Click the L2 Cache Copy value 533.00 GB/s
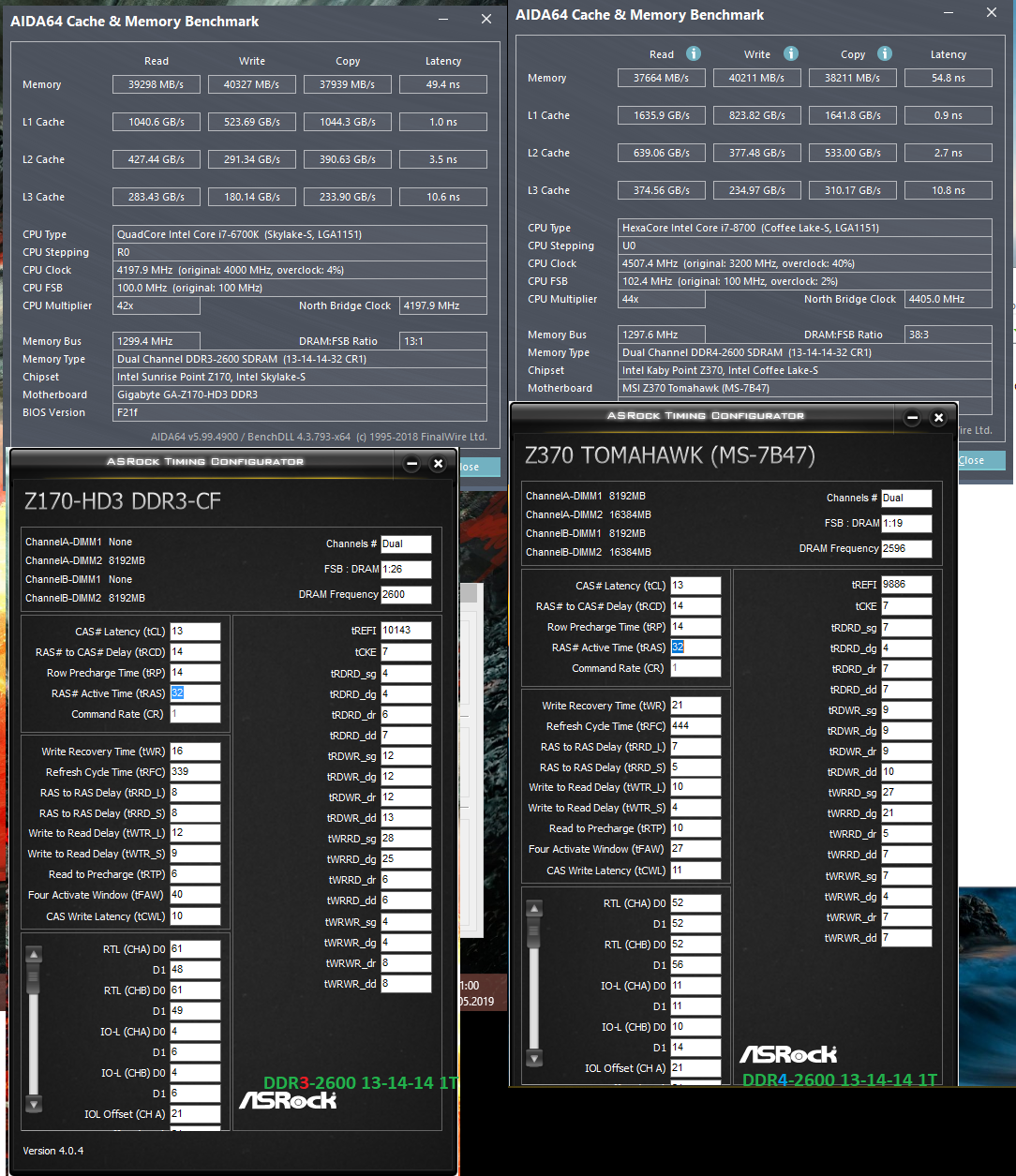The width and height of the screenshot is (1016, 1176). click(x=853, y=153)
